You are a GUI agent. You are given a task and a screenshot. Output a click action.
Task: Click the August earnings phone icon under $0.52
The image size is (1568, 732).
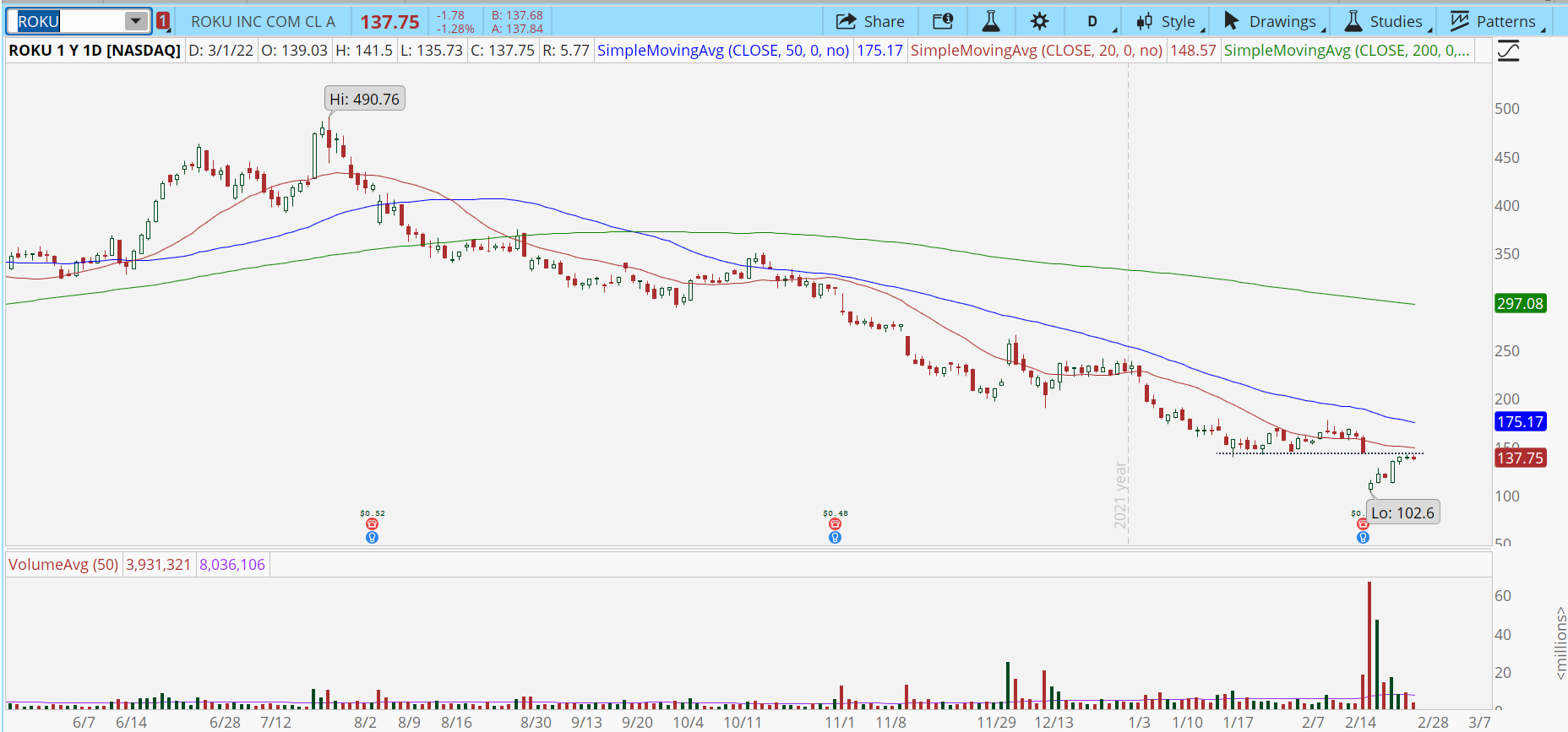pyautogui.click(x=372, y=524)
